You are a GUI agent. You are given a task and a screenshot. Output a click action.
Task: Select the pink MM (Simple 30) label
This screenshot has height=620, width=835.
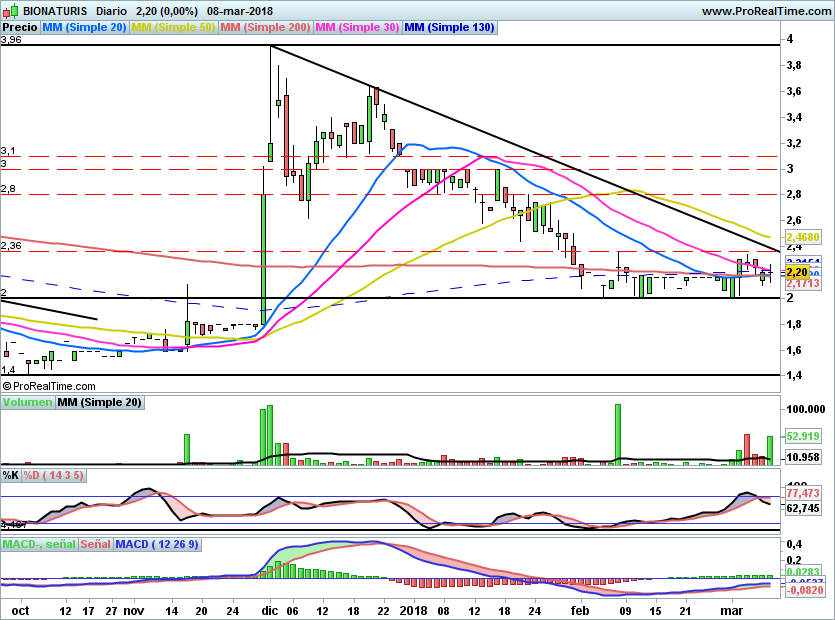point(357,27)
